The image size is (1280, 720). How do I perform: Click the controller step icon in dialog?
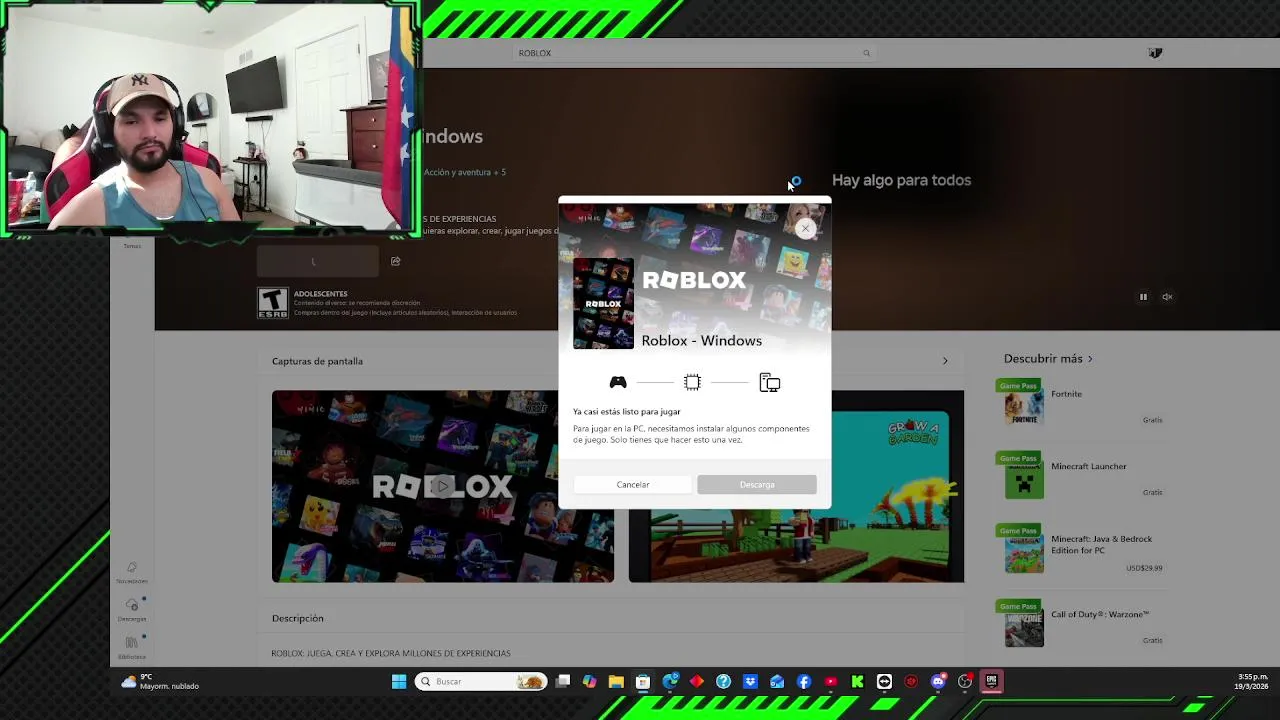[618, 382]
